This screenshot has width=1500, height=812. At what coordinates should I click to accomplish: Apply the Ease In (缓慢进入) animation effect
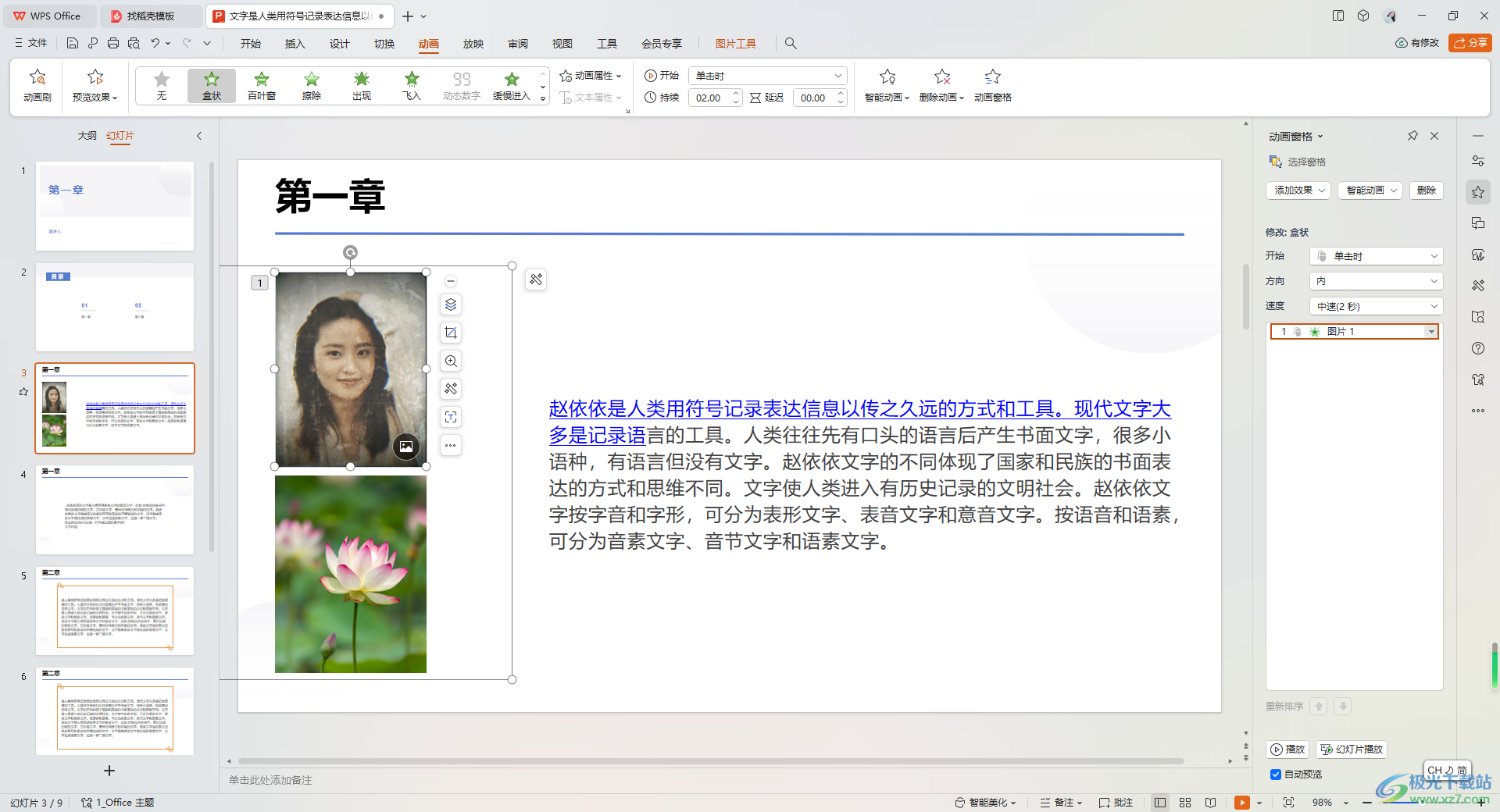[512, 85]
